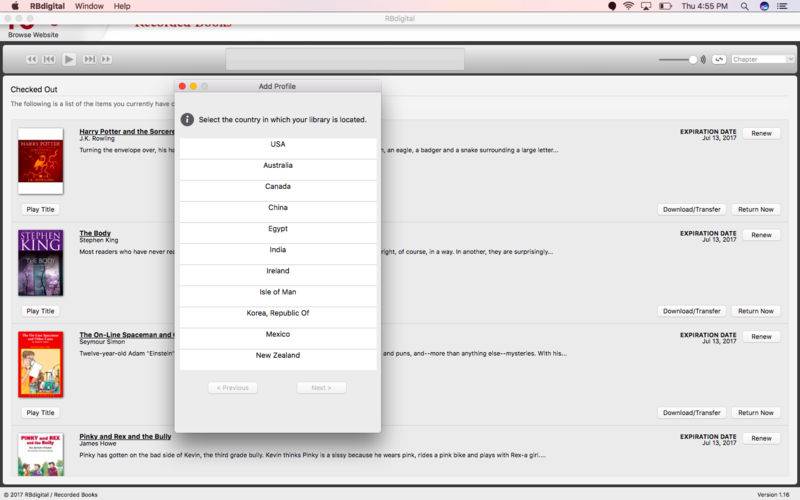Select Ireland in the country list
The image size is (800, 500).
pyautogui.click(x=278, y=274)
